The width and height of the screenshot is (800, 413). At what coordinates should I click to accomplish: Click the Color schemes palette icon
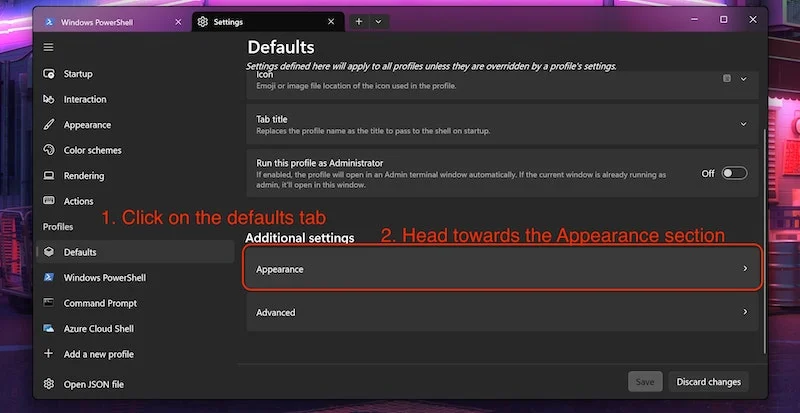(49, 150)
